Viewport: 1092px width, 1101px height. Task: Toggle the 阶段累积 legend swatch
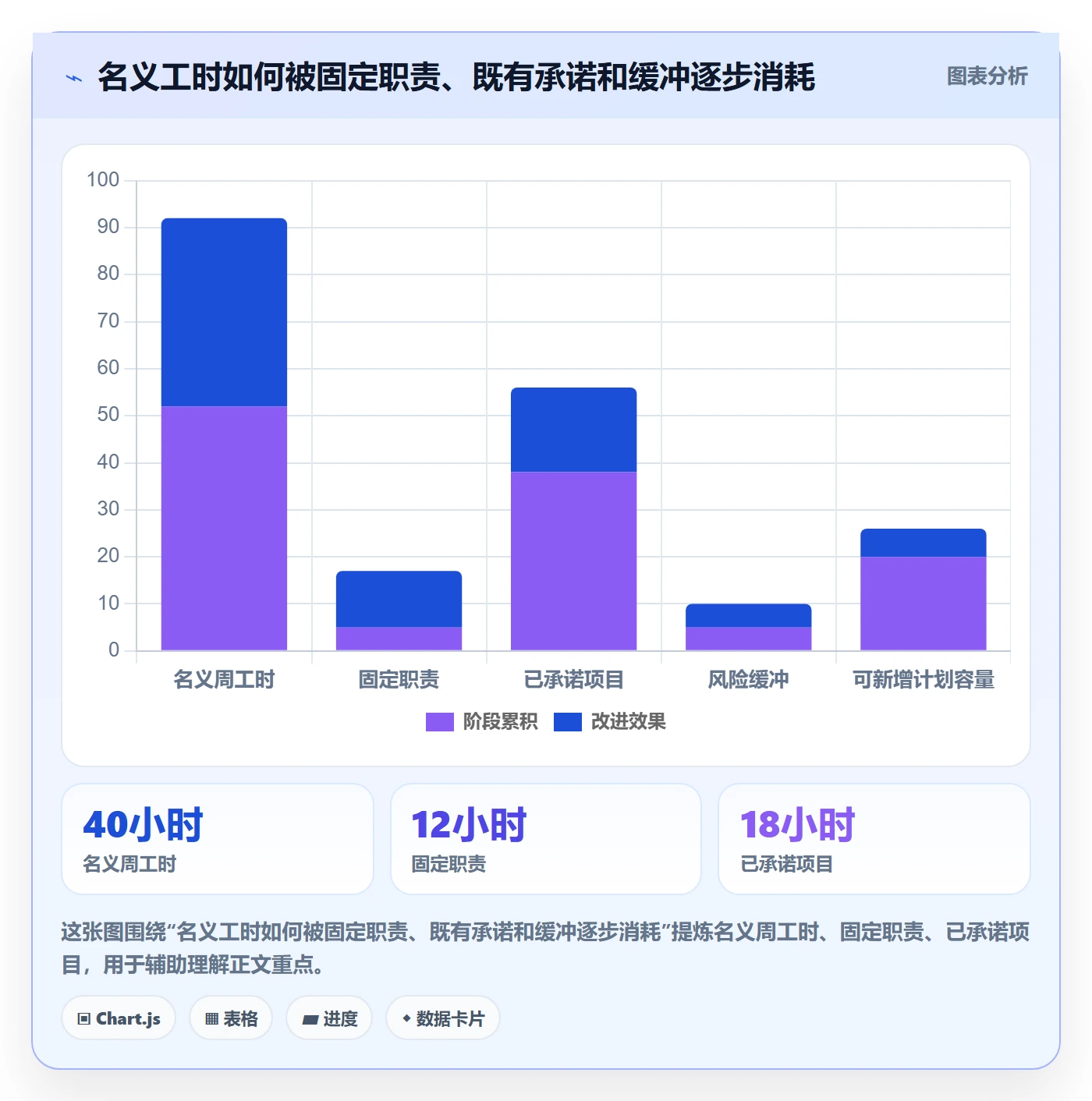(x=439, y=722)
